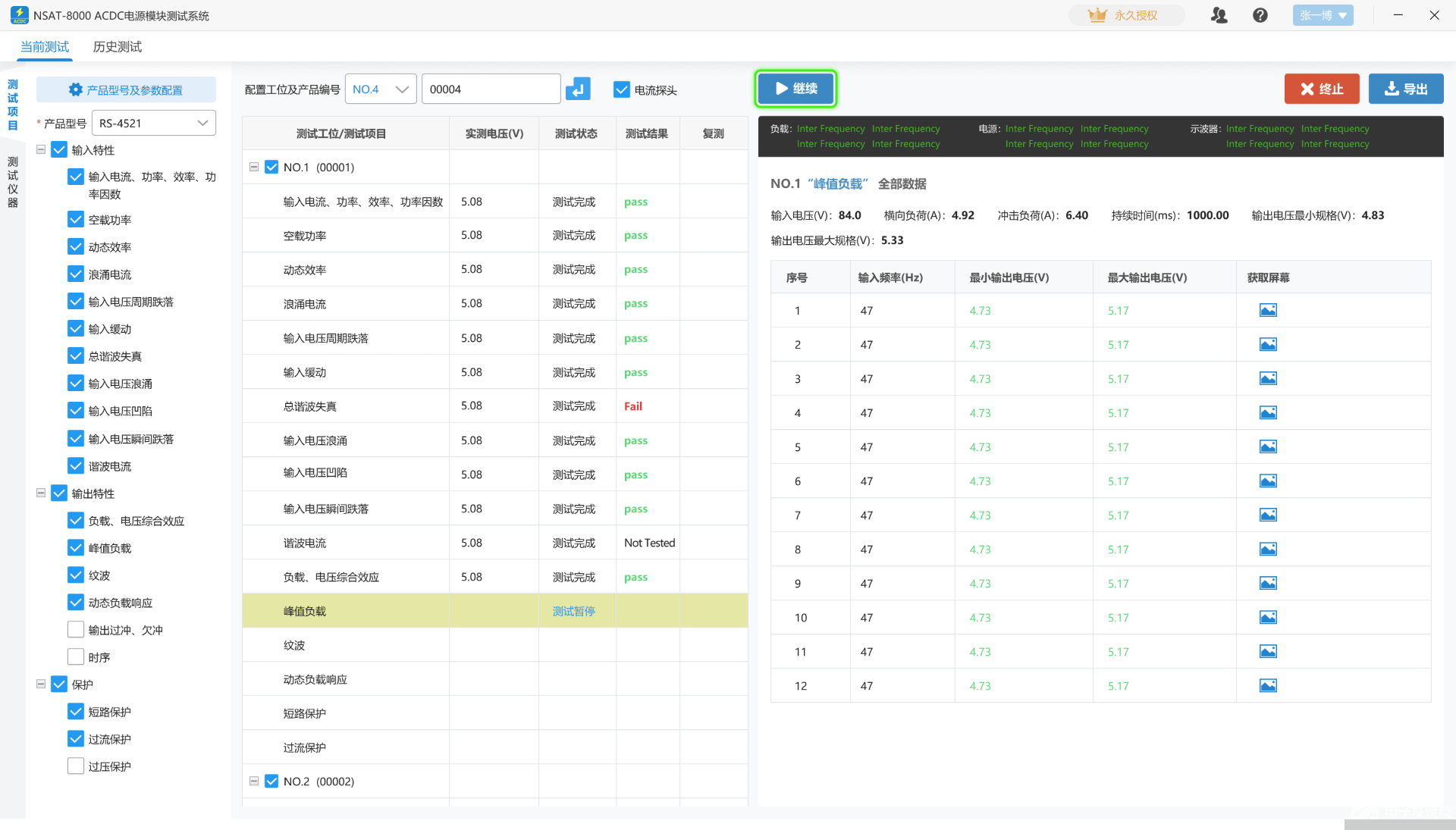Select 测试项目 vertical side tab
1456x830 pixels.
13,105
